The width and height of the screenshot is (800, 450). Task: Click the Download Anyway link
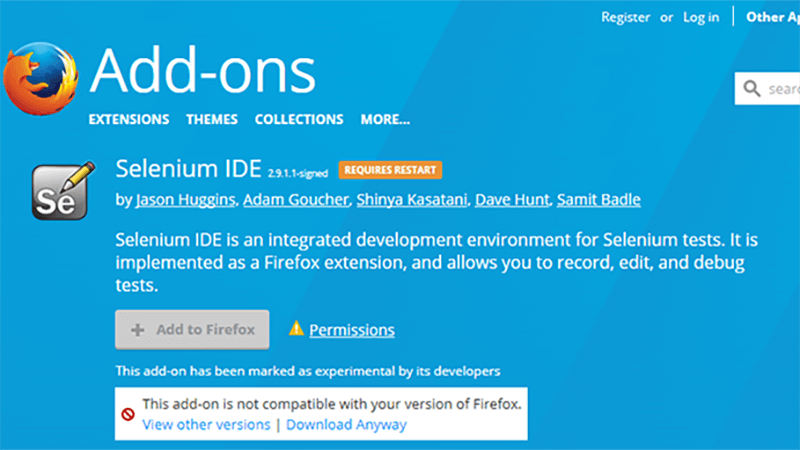pos(347,424)
